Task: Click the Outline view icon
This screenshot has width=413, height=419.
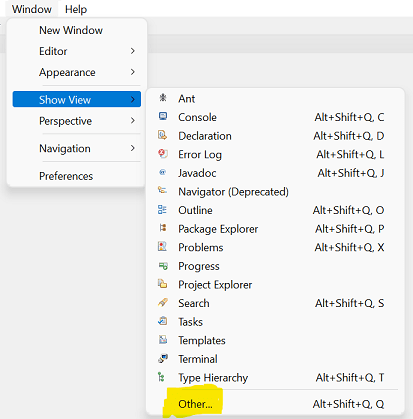Action: [x=162, y=210]
